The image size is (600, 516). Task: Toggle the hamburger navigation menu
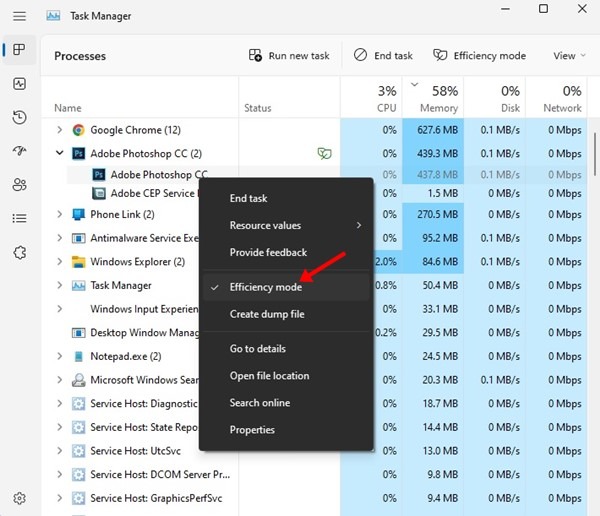click(x=19, y=16)
